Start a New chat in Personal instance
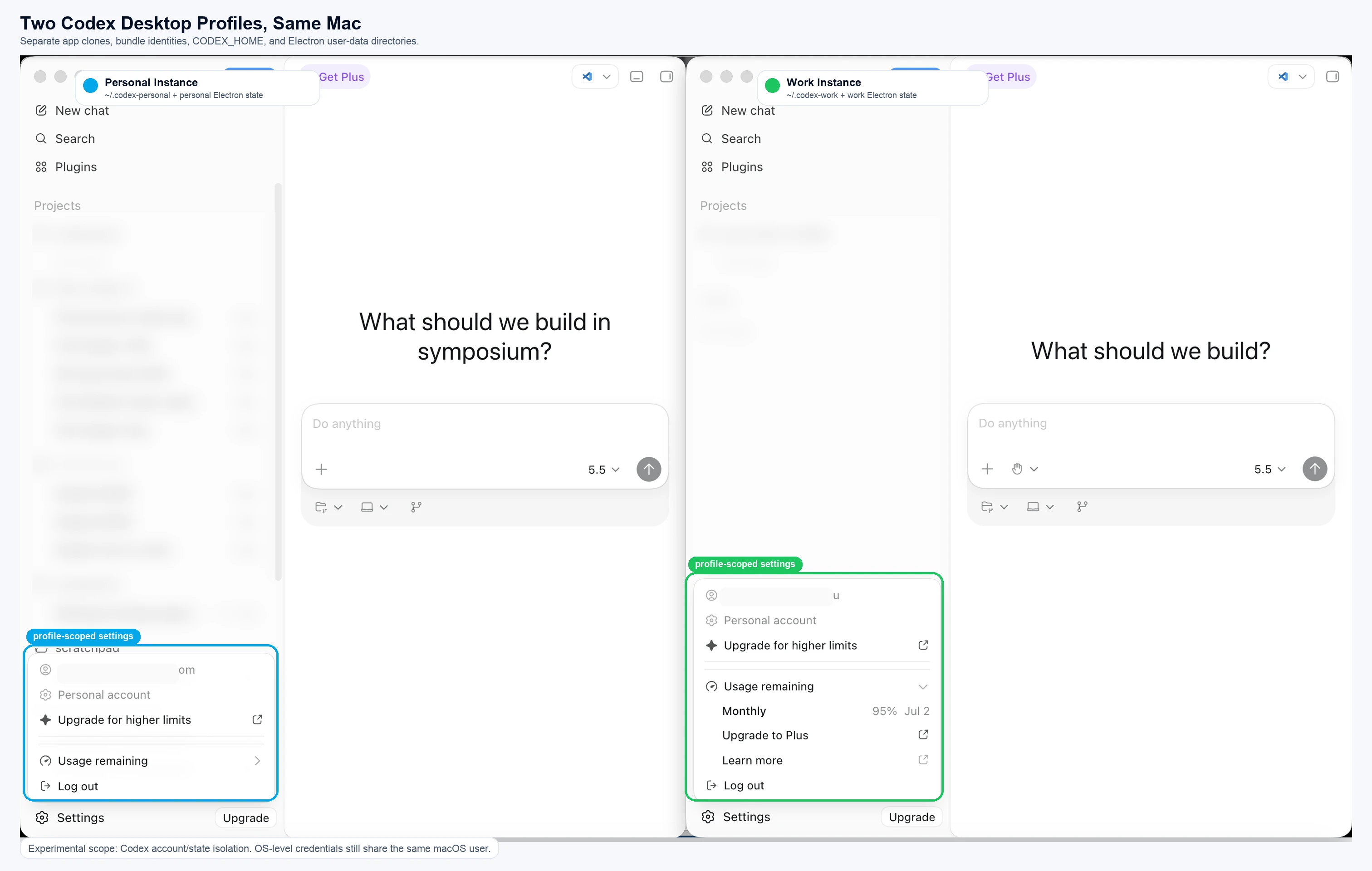1372x871 pixels. pyautogui.click(x=72, y=111)
